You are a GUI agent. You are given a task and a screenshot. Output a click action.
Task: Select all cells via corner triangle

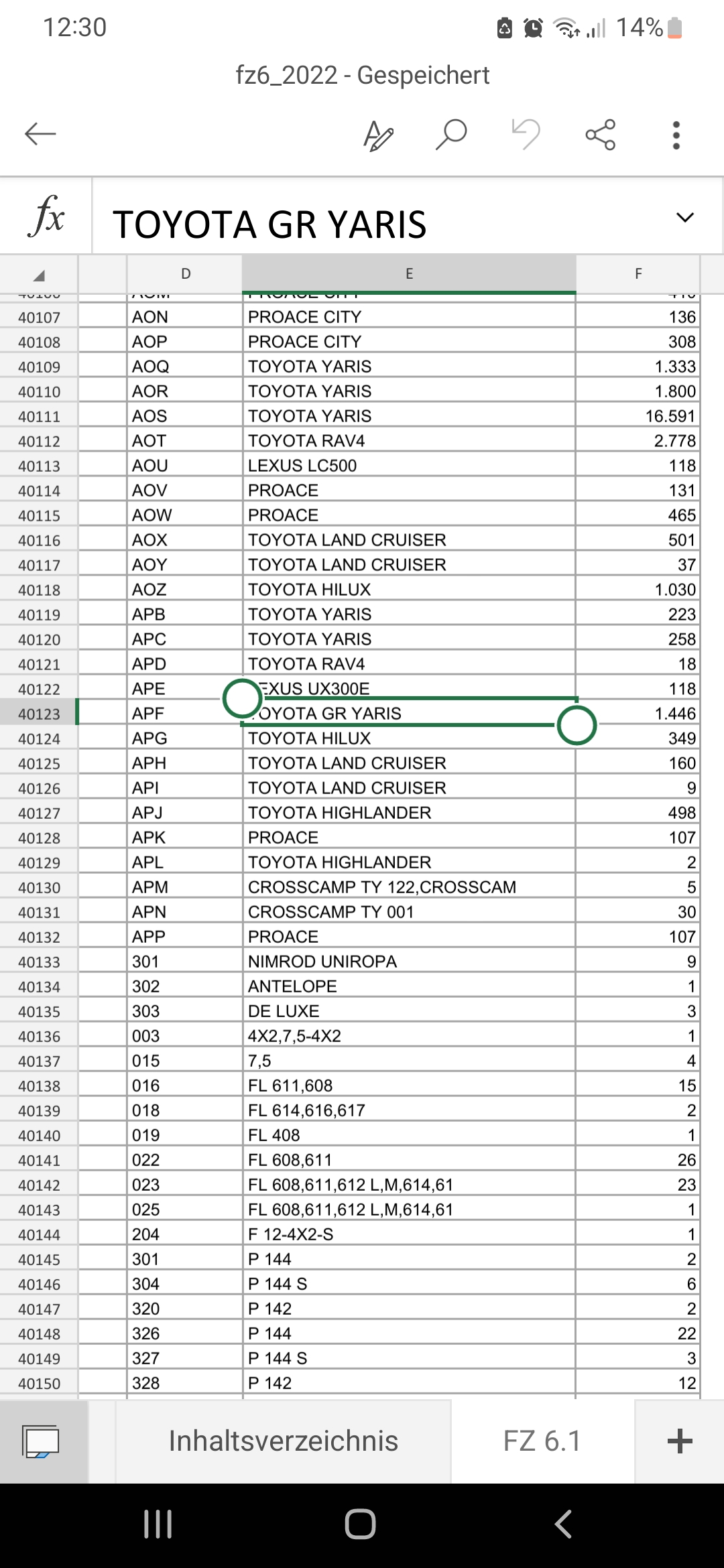point(39,274)
